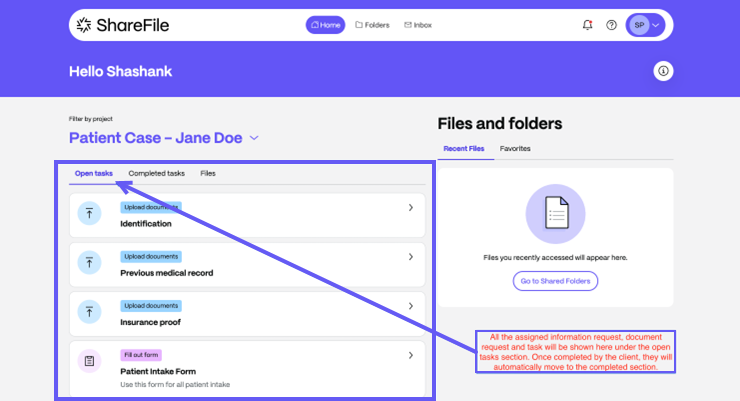Open Inbox in the top navigation
The image size is (740, 401).
tap(418, 25)
